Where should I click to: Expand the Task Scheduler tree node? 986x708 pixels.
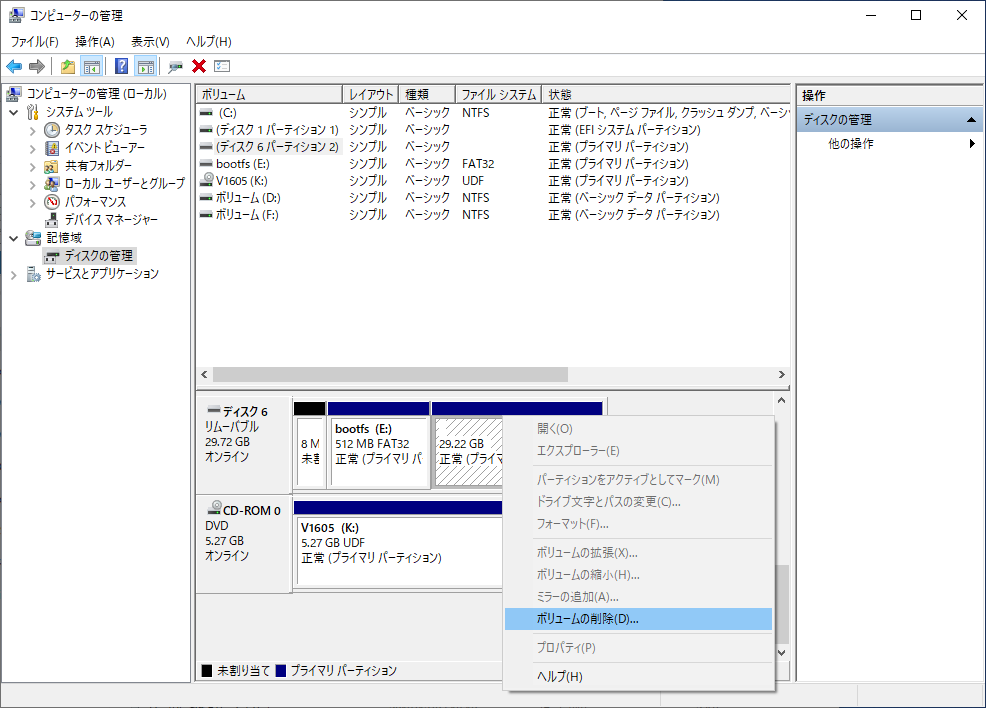(x=32, y=131)
